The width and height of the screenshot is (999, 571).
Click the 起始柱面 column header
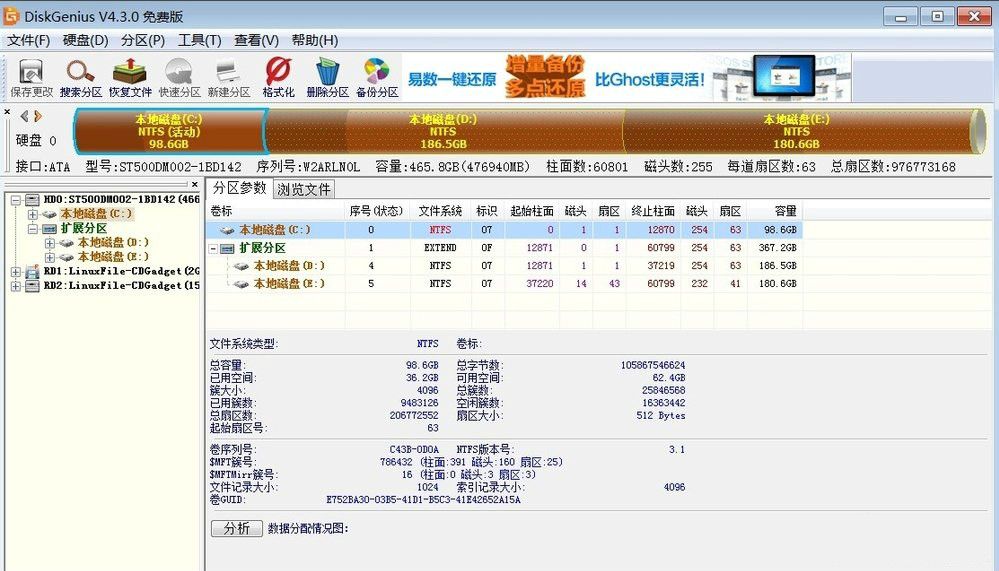coord(532,211)
